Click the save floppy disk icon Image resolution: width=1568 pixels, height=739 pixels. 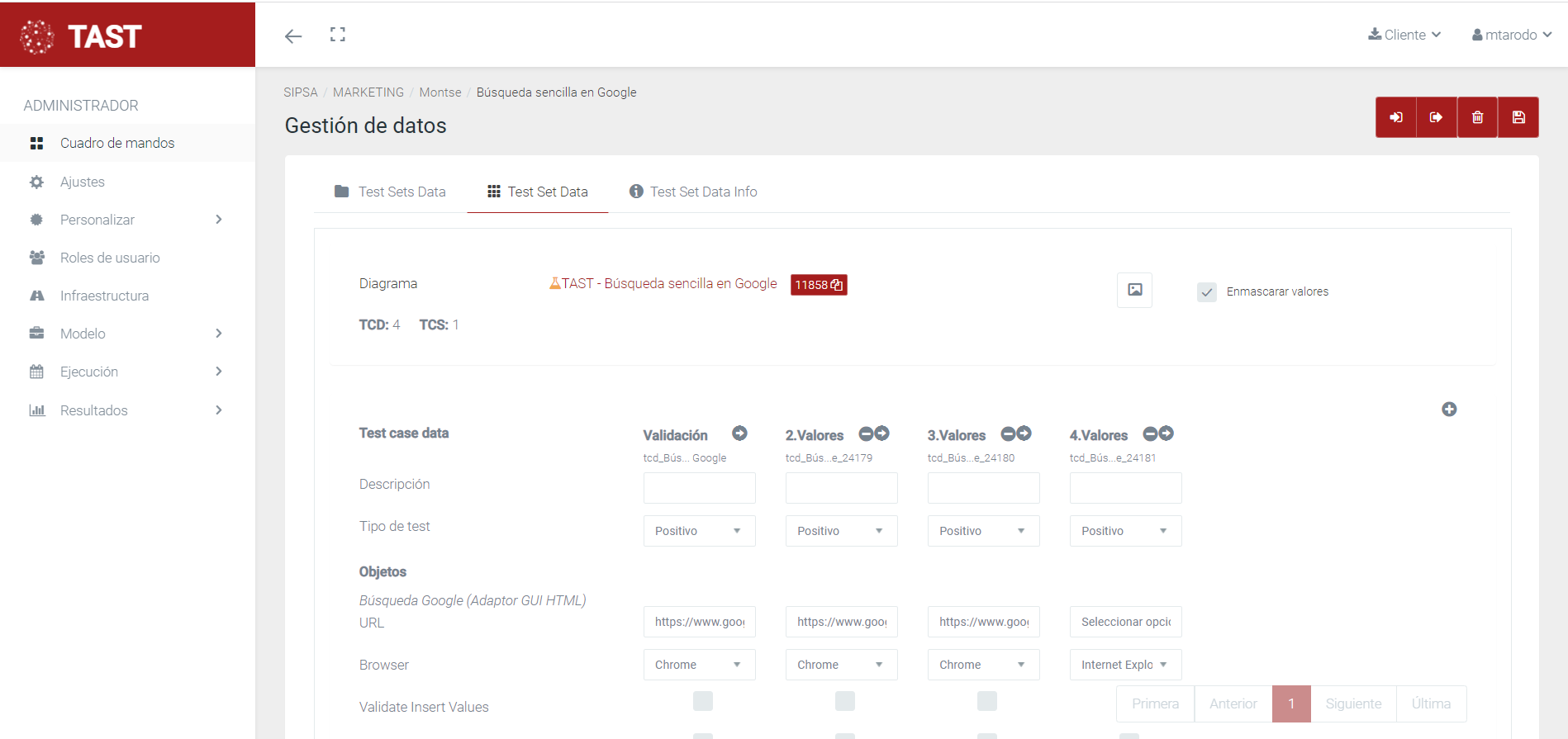(x=1518, y=117)
